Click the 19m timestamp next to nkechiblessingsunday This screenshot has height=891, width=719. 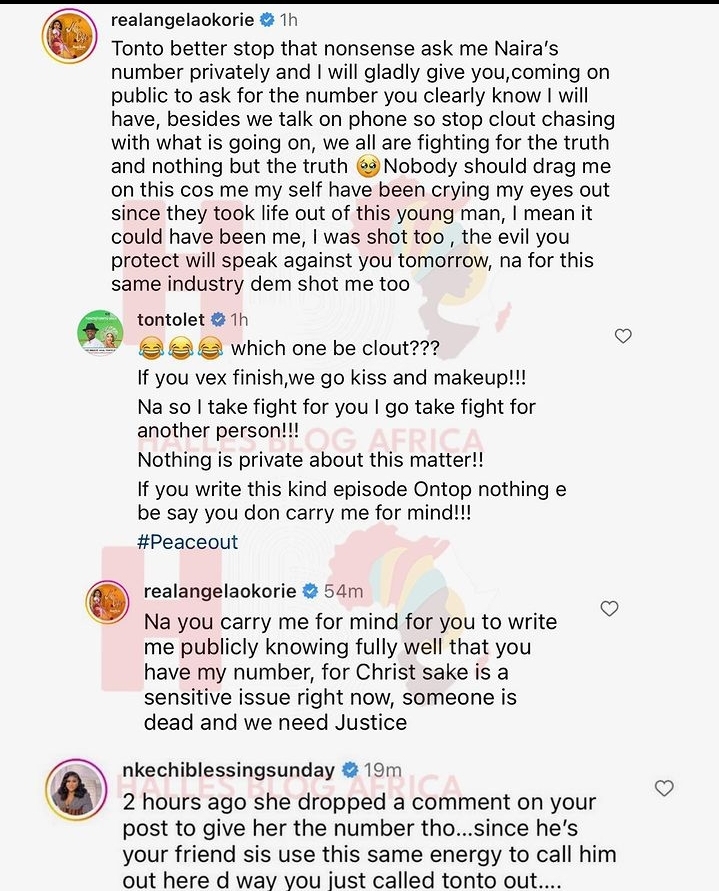[x=383, y=770]
